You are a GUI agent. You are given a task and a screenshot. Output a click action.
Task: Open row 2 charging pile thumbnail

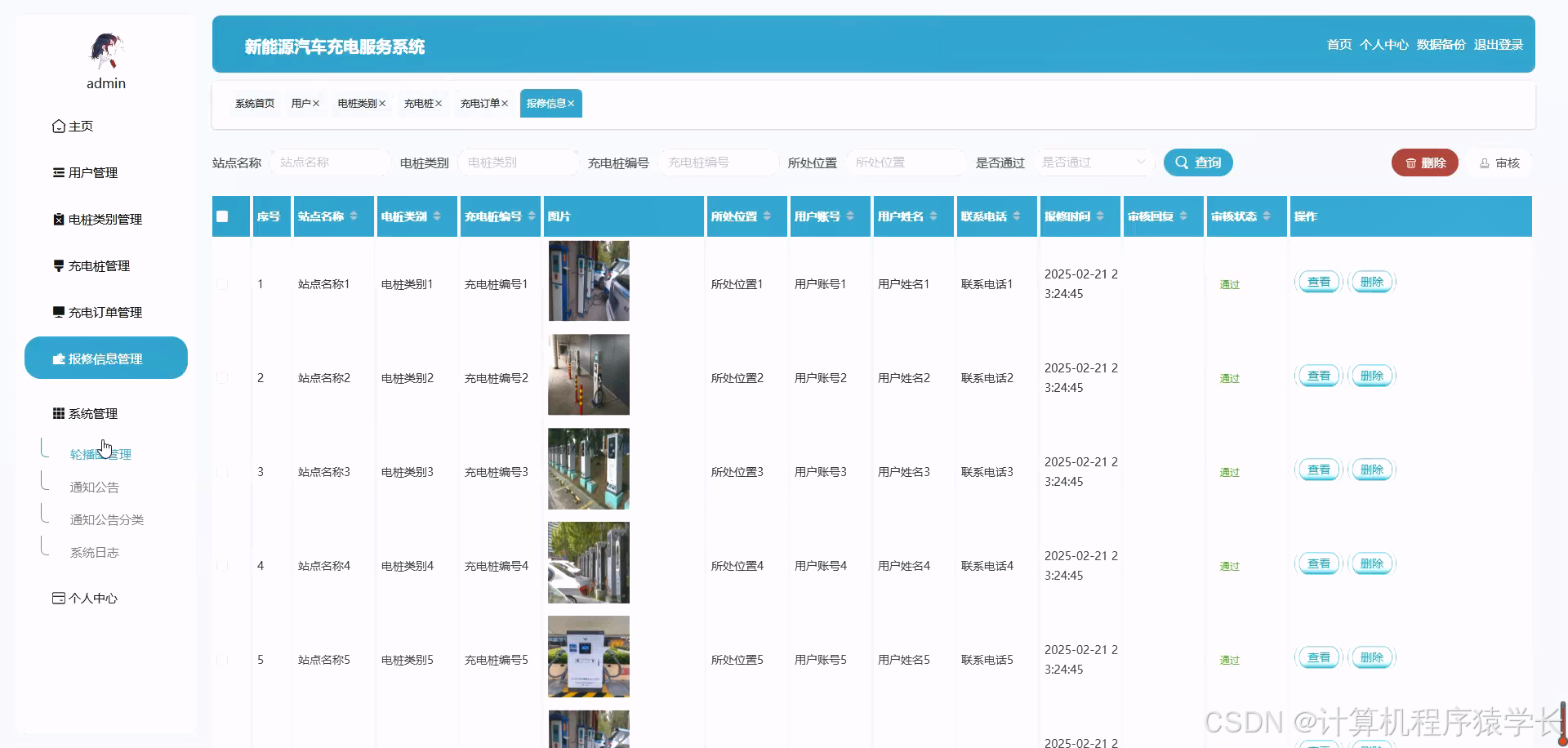(589, 375)
